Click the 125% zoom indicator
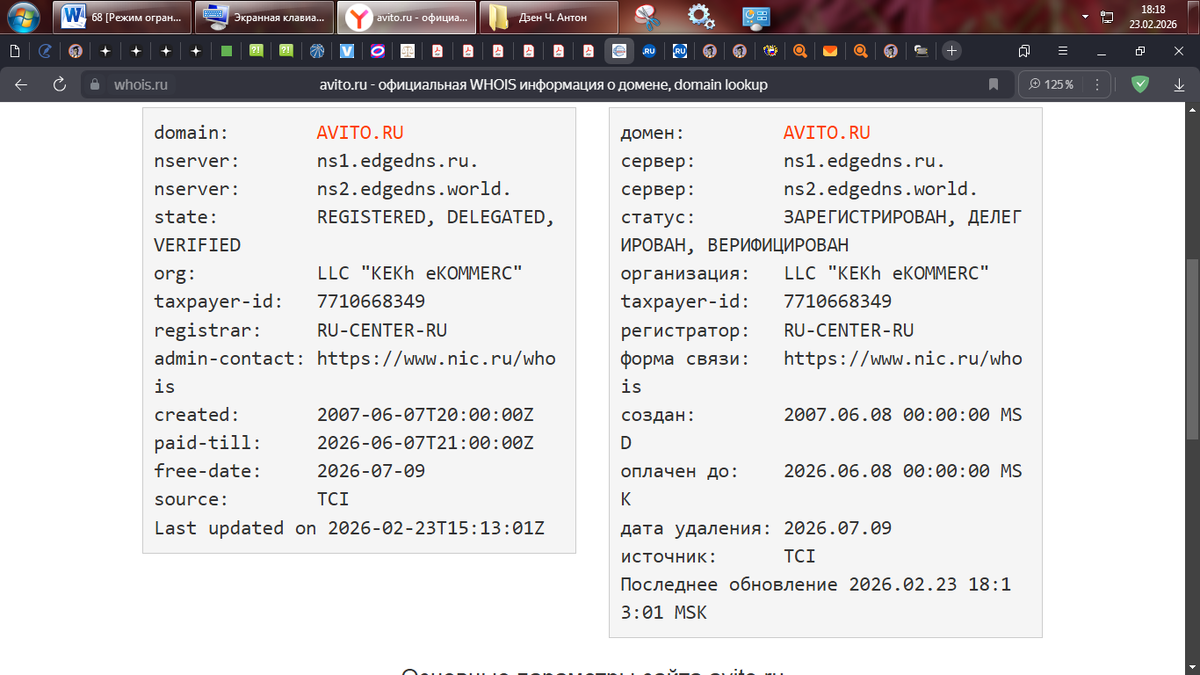 (x=1051, y=85)
